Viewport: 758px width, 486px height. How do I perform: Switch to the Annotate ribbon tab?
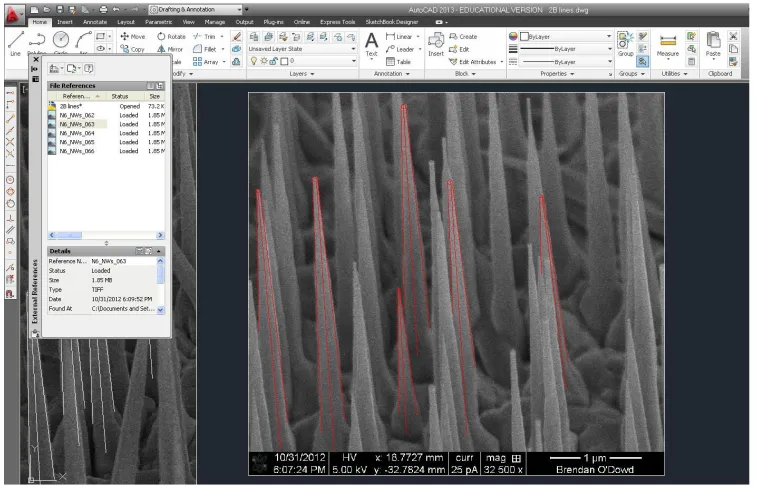pos(95,22)
